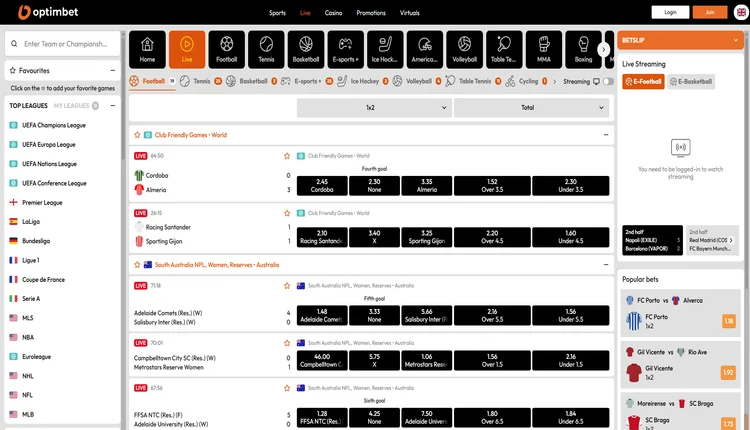Select FC Porto 1x2 odds 1.18
This screenshot has height=430, width=750.
click(728, 321)
